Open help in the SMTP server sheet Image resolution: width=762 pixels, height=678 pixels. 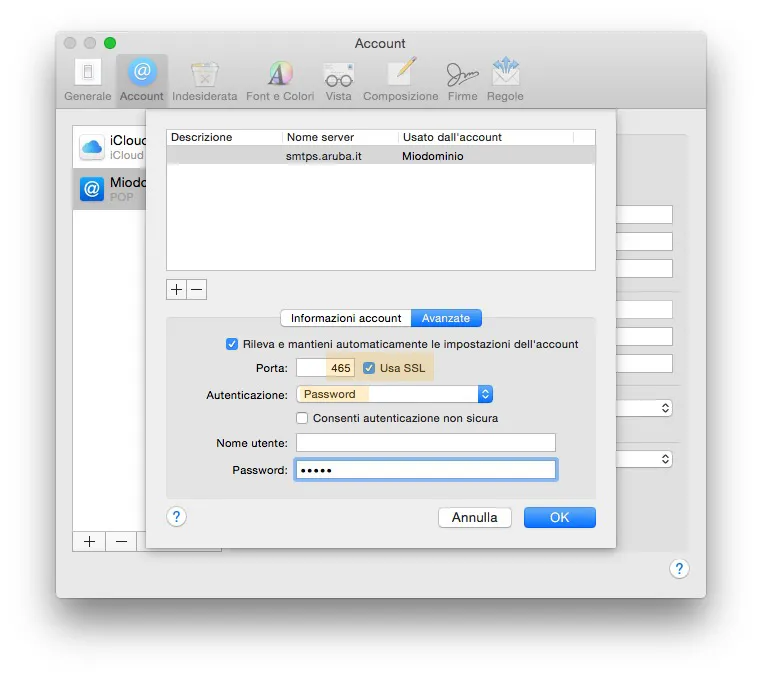tap(176, 517)
